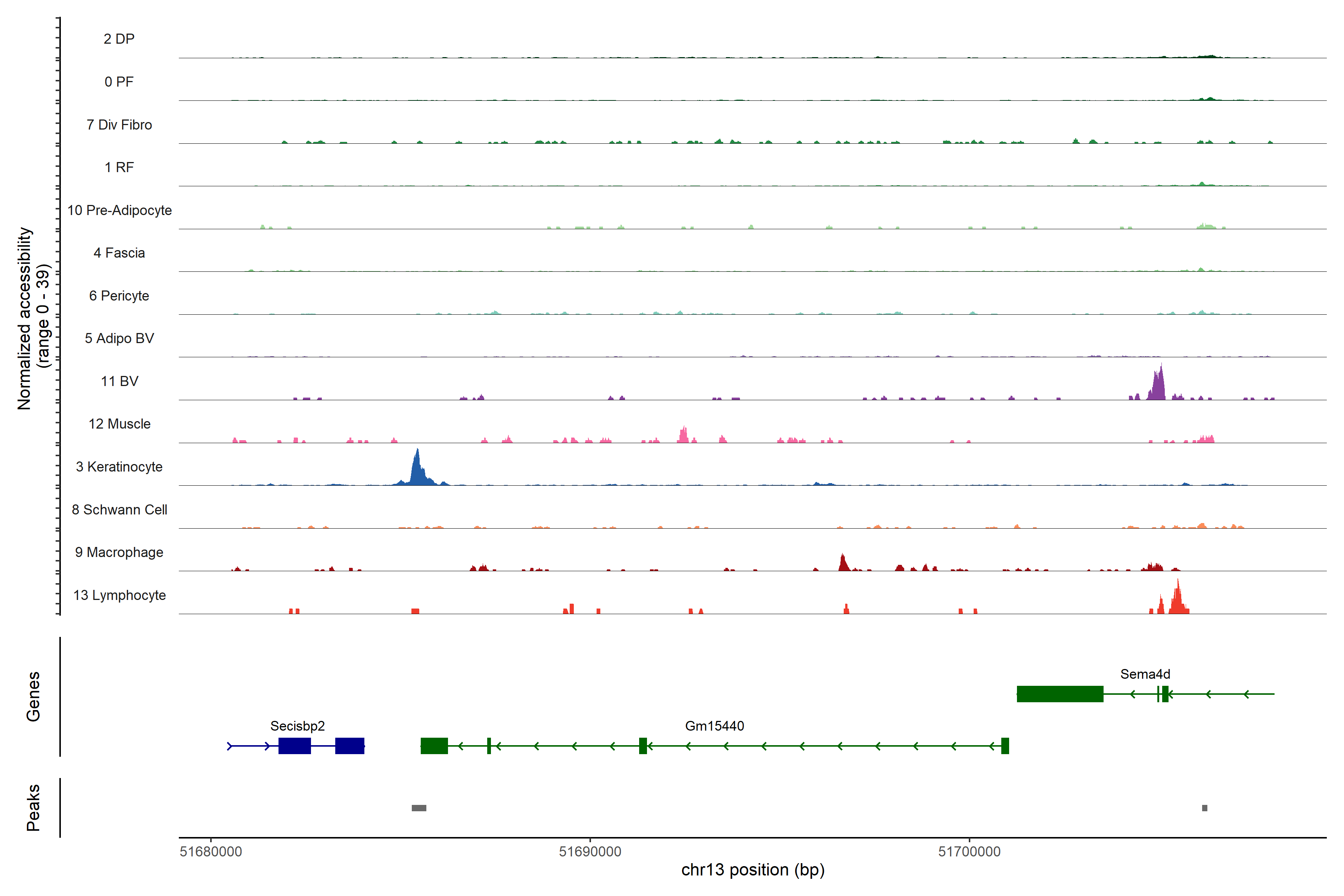Screen dimensions: 1344x896
Task: Click the 3 Keratinocyte track label
Action: click(x=119, y=467)
